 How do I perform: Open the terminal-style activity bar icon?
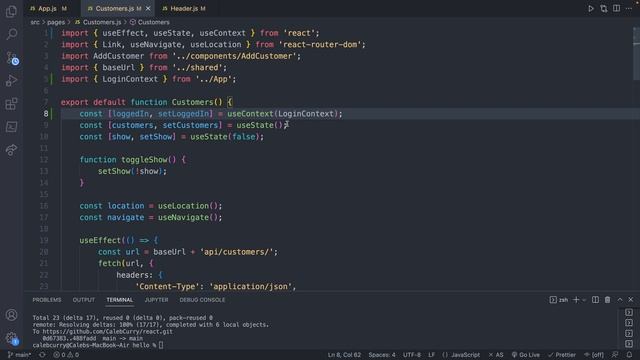11,127
